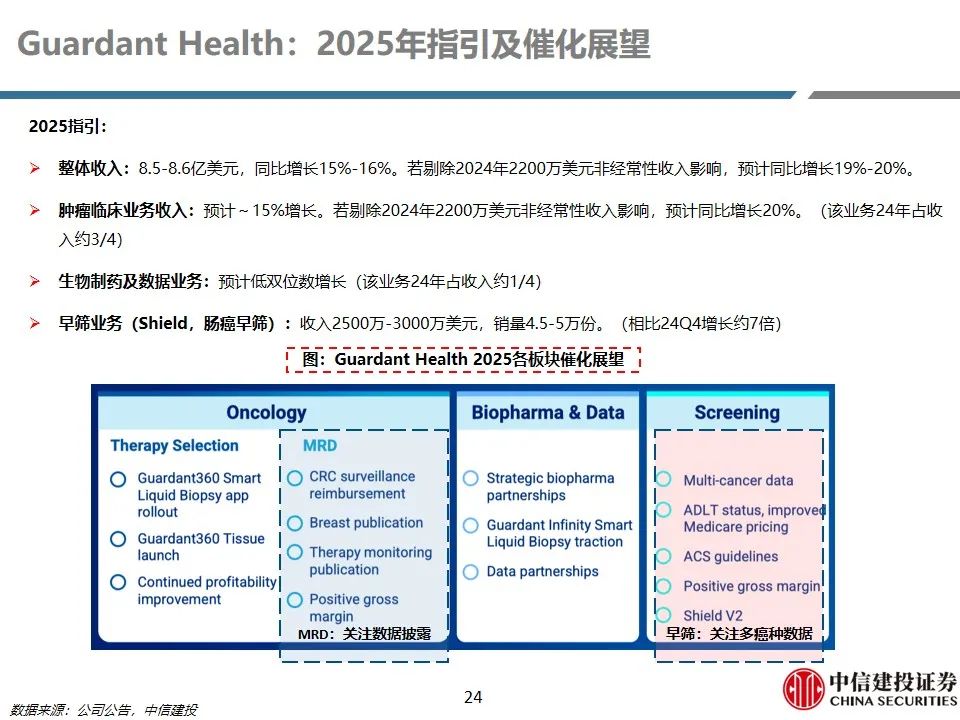Select the circle next to Continued profitability improvement
The height and width of the screenshot is (720, 960).
click(x=118, y=582)
